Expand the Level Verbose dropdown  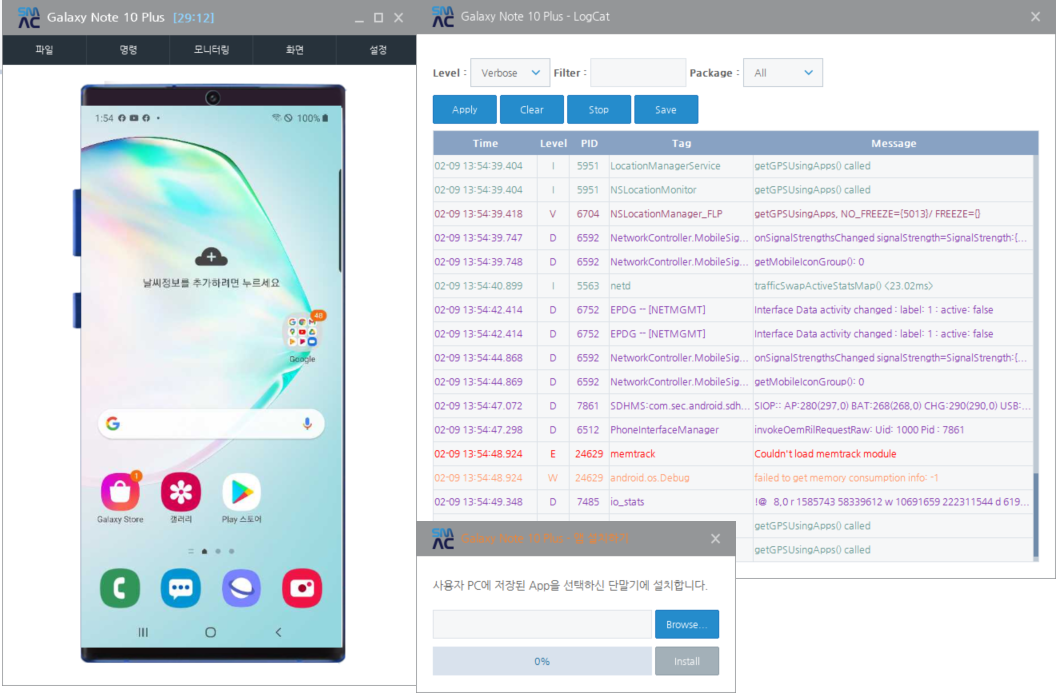509,73
